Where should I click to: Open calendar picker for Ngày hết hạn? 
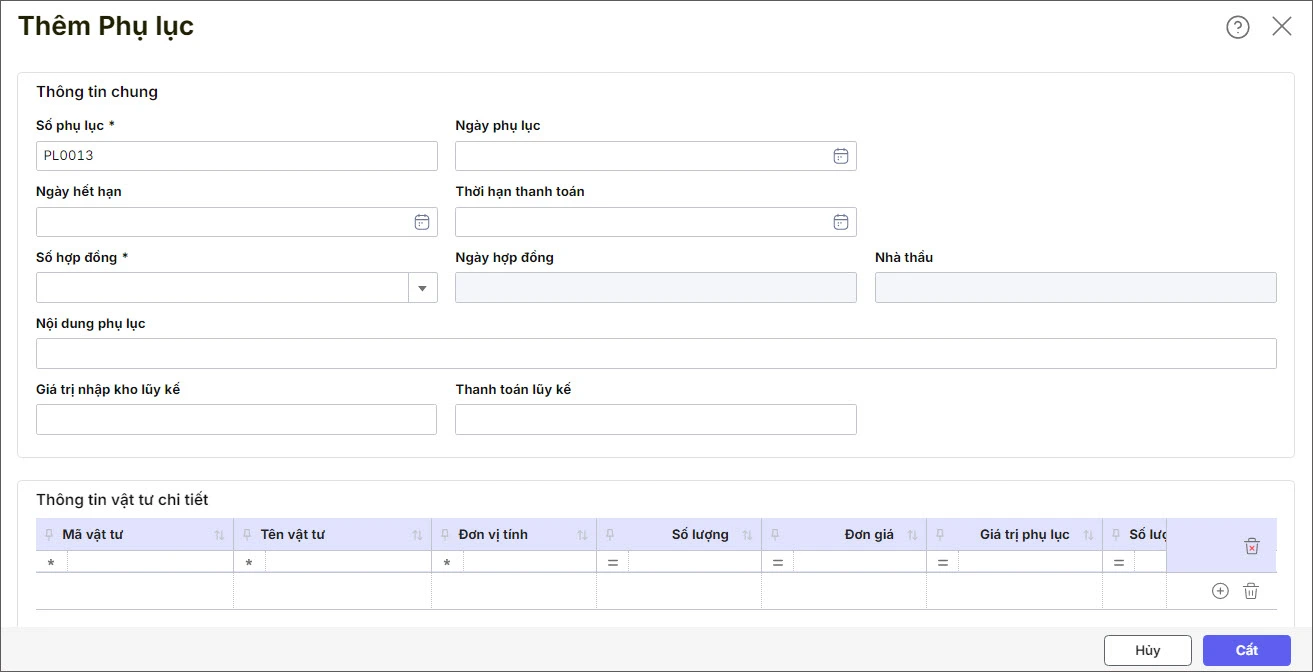pyautogui.click(x=422, y=222)
